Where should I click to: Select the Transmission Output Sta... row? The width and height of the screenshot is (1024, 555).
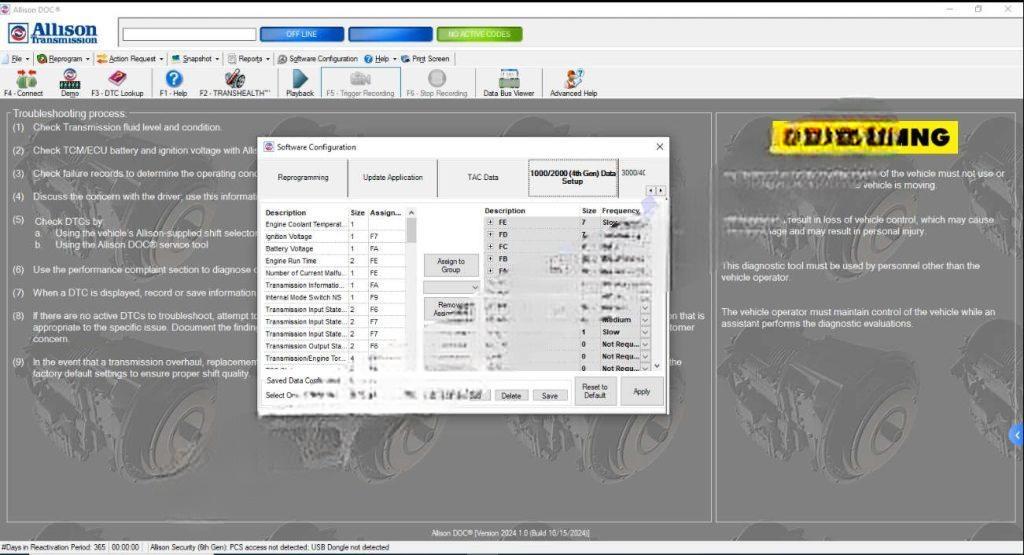pos(334,346)
